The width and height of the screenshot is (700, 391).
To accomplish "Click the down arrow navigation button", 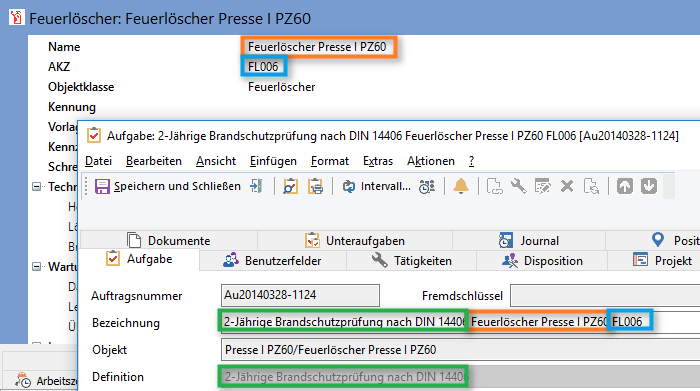I will click(649, 186).
